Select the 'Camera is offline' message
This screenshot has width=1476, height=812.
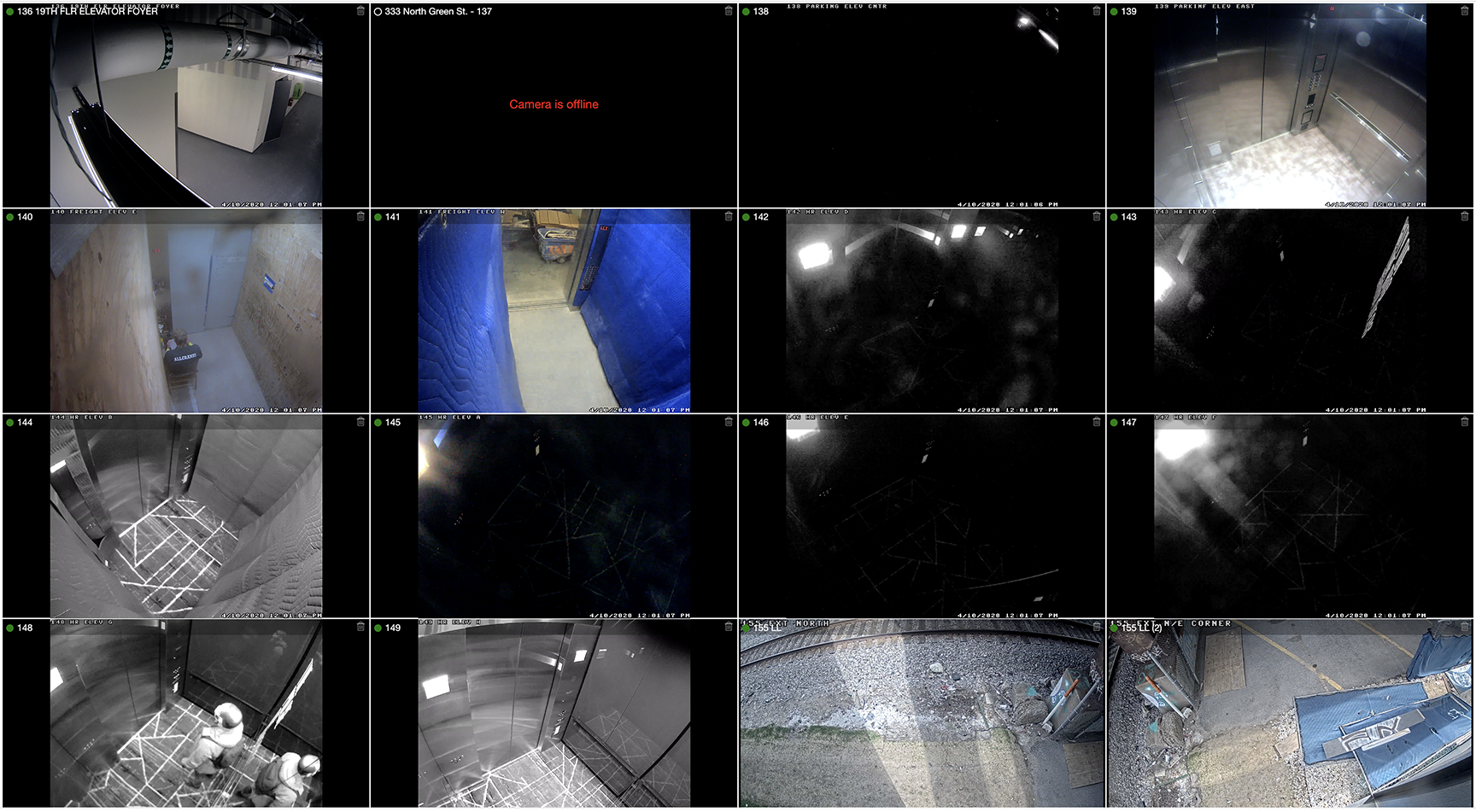coord(553,104)
